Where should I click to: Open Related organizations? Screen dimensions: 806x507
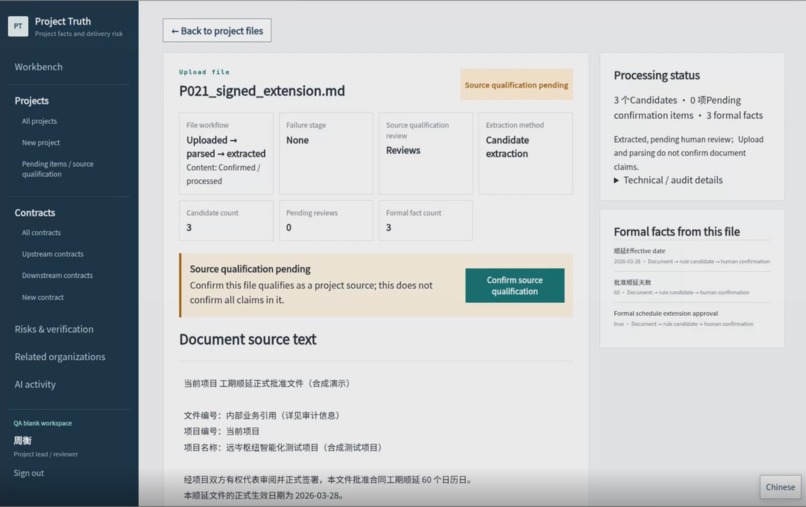pyautogui.click(x=60, y=357)
